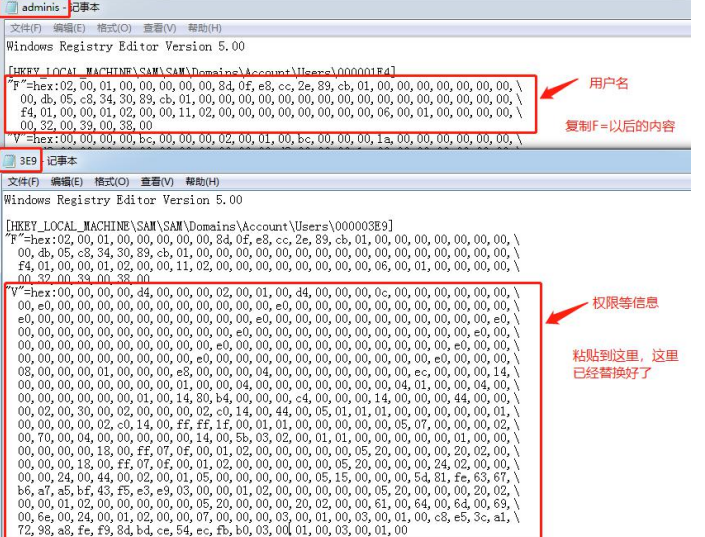Open 帮助(H) menu in the adminis window
The width and height of the screenshot is (705, 537).
tap(203, 29)
